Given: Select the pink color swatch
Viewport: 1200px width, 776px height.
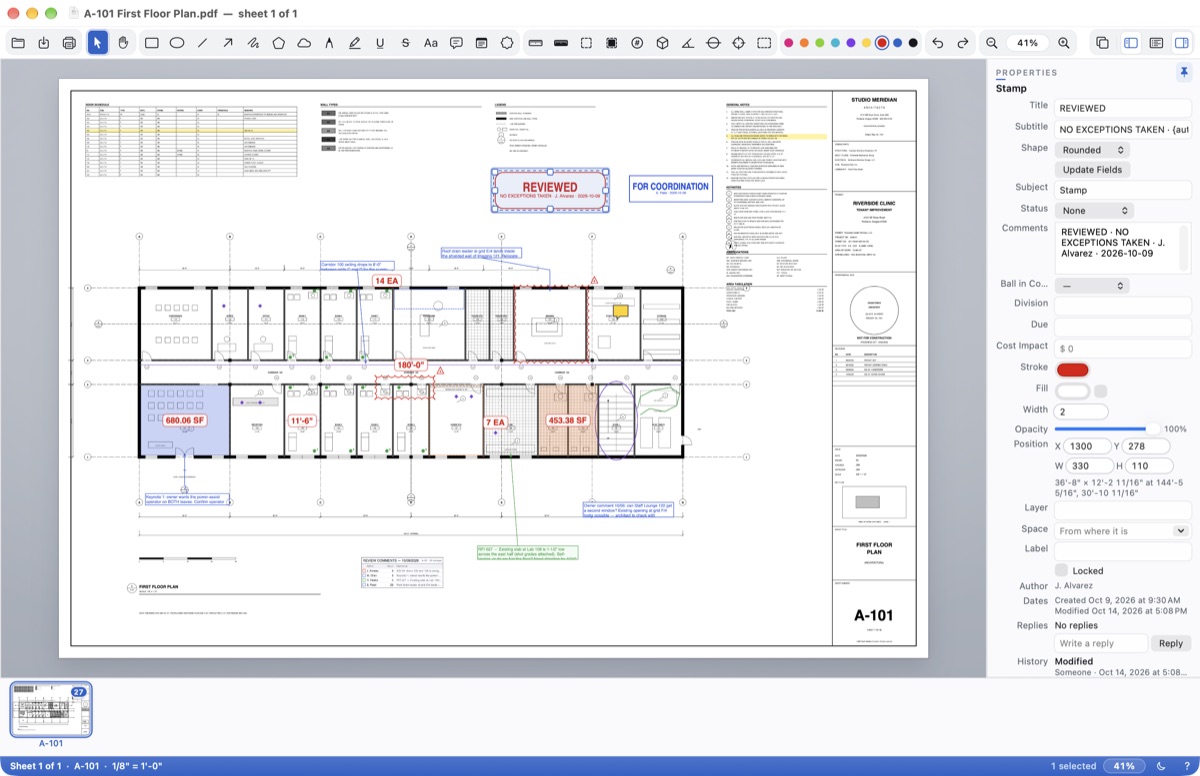Looking at the screenshot, I should [789, 43].
